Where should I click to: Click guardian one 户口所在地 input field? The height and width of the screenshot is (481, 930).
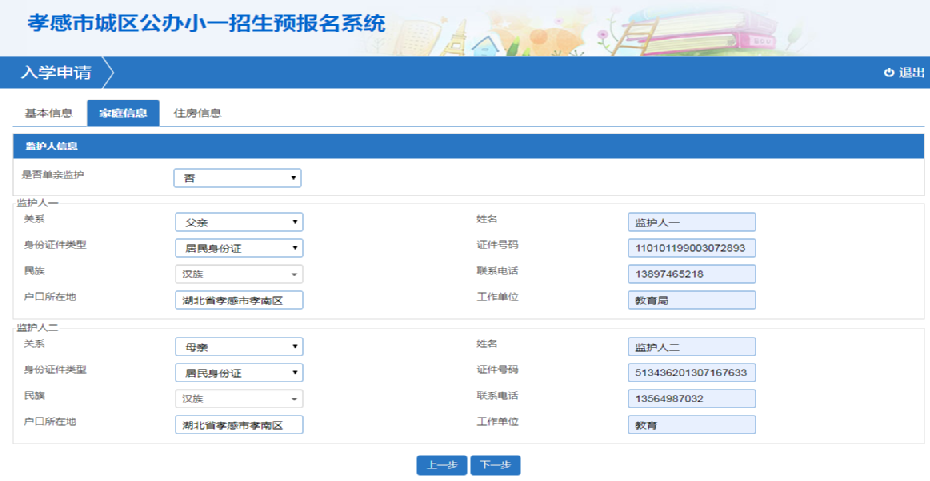[x=238, y=300]
